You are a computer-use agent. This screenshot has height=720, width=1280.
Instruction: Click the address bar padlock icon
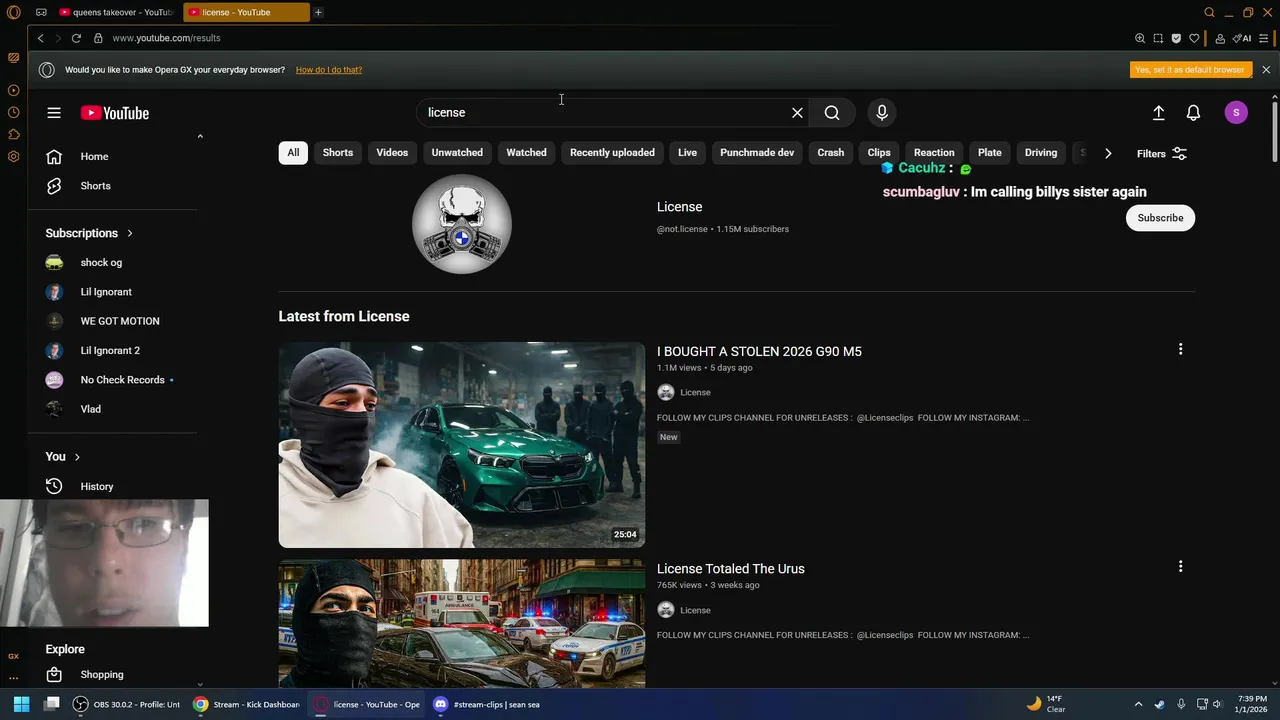tap(98, 38)
